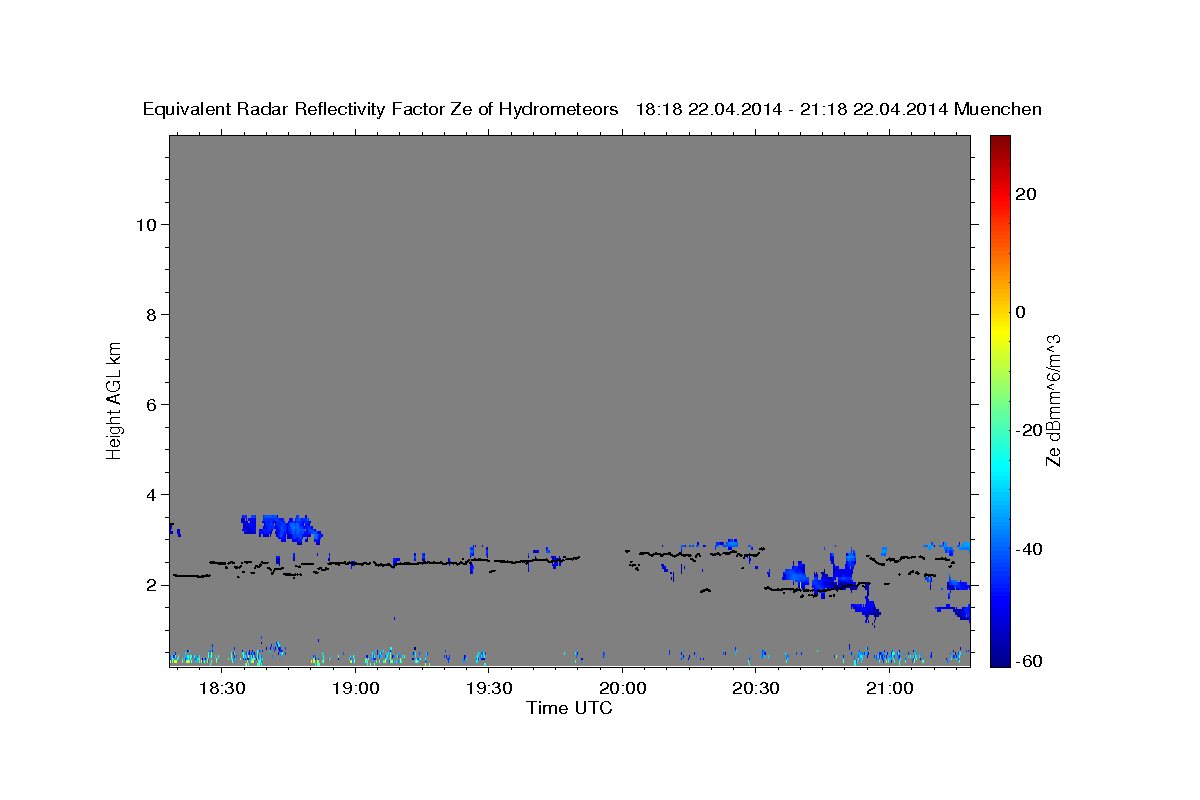Click the 20:30 time tick label
Viewport: 1200px width, 800px height.
755,689
